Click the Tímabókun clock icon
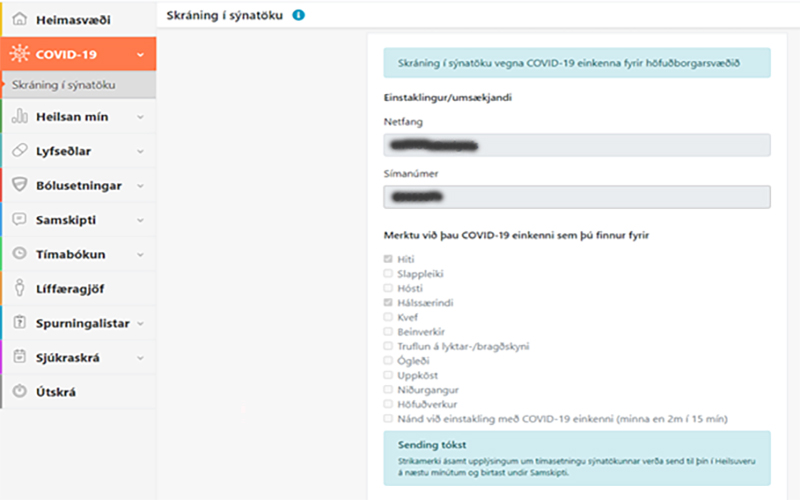This screenshot has height=500, width=800. pos(19,254)
